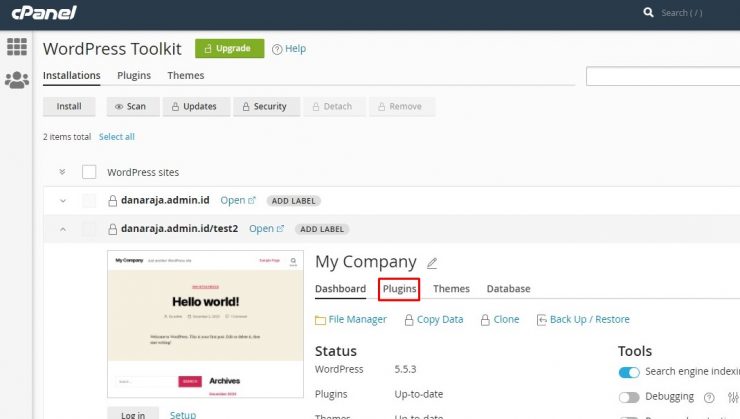Open the My Company Database tab

tap(508, 289)
